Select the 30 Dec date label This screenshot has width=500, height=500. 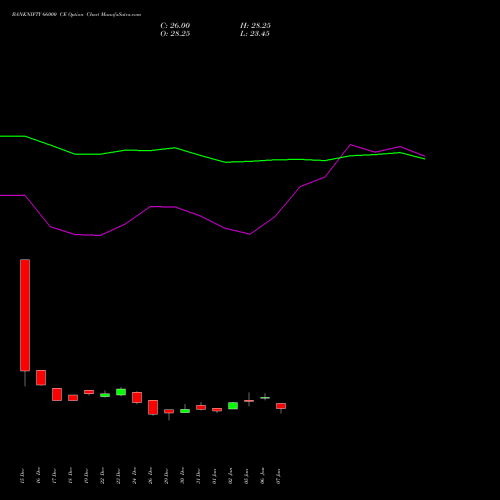click(182, 476)
